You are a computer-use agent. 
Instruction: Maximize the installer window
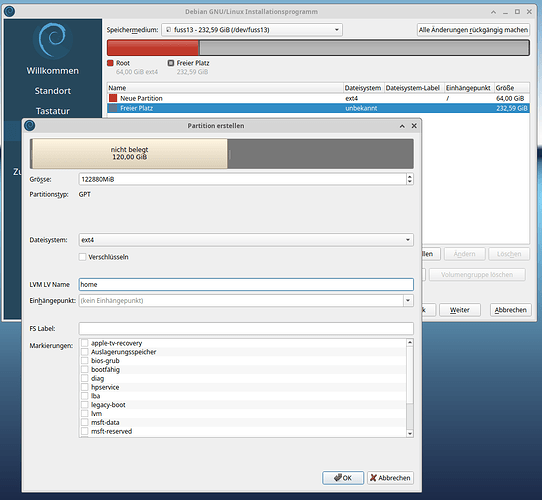517,12
